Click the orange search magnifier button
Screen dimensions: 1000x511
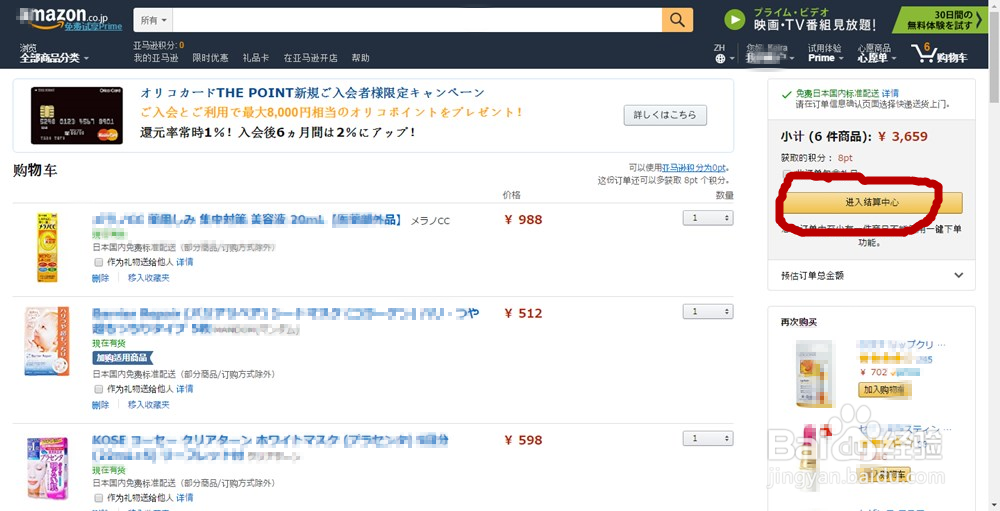point(677,20)
